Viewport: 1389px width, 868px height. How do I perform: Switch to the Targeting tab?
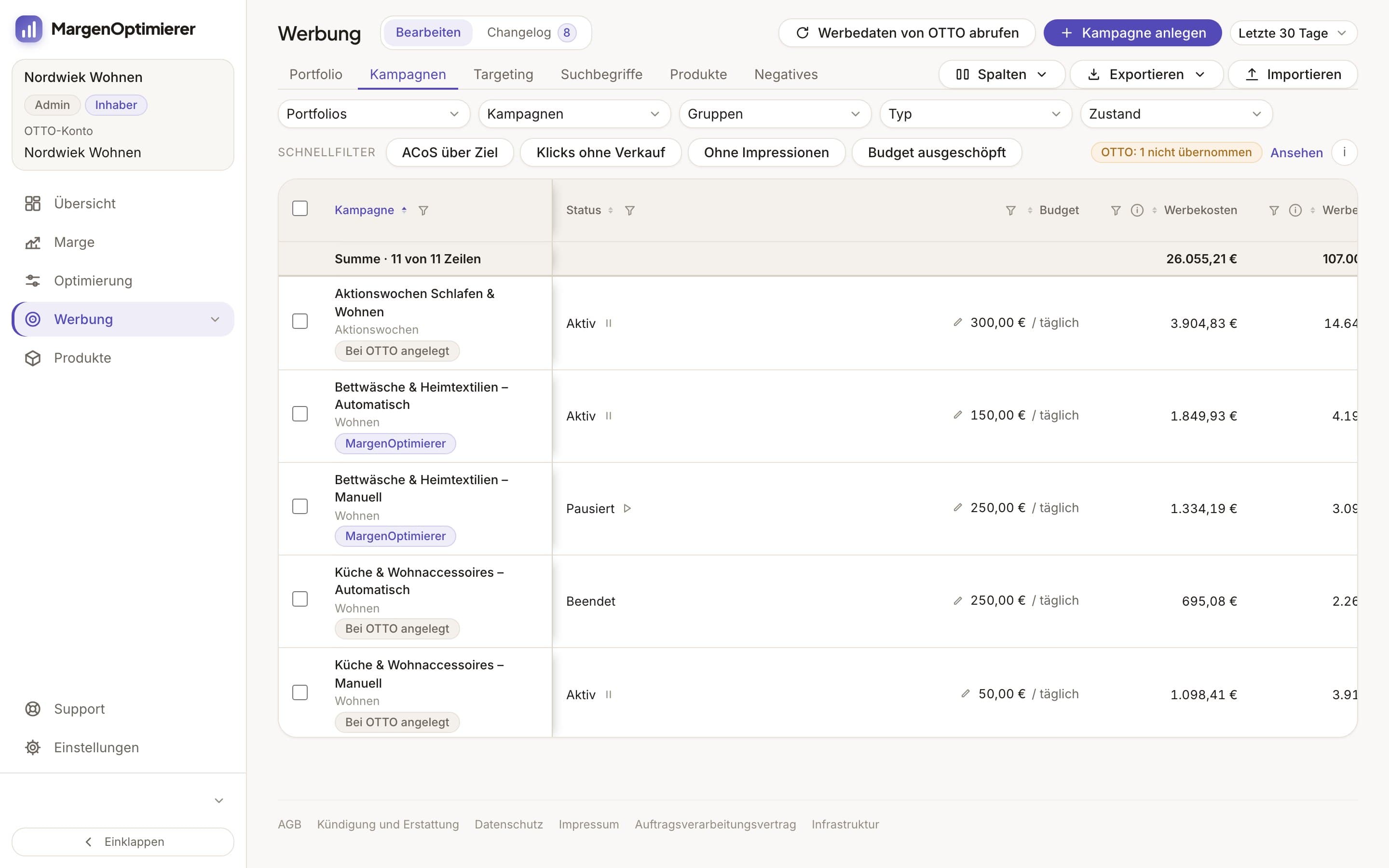(x=504, y=75)
